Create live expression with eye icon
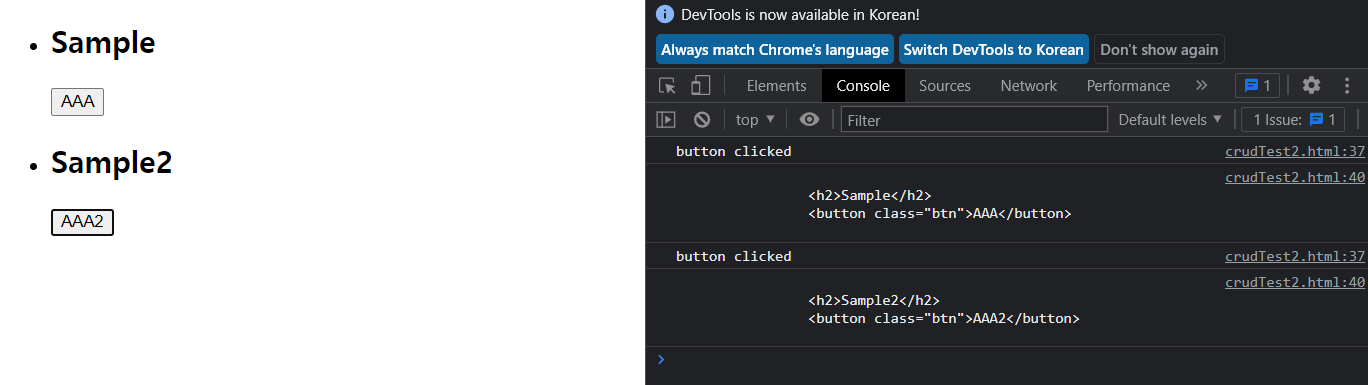Screen dimensions: 1368x385 pos(809,120)
